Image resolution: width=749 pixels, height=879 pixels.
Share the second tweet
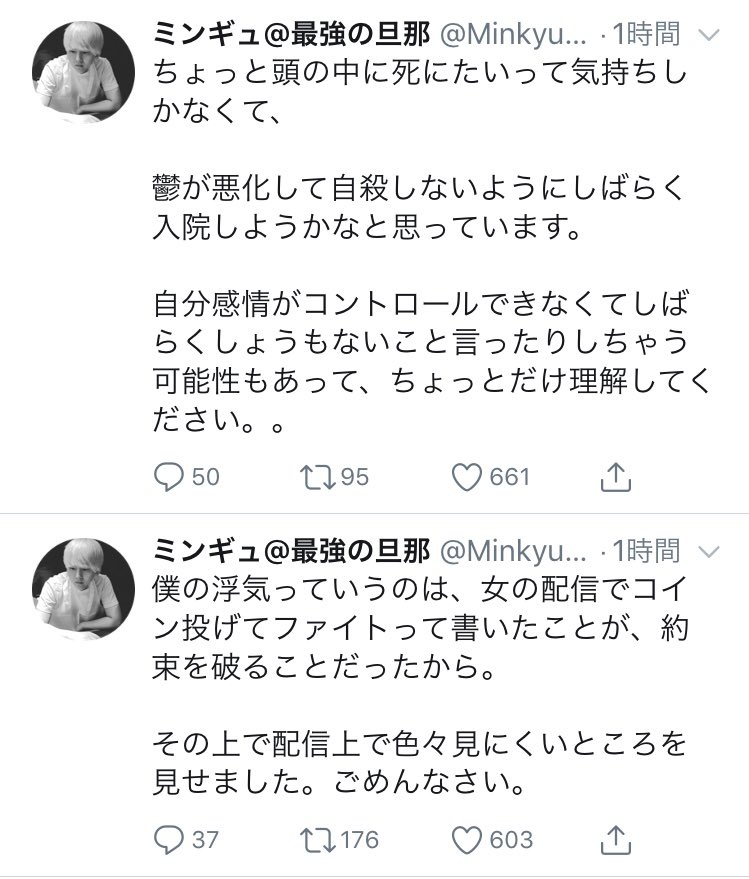point(617,838)
